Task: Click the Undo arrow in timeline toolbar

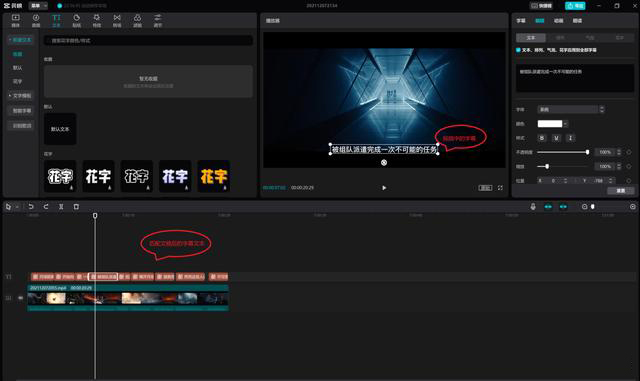Action: (x=31, y=207)
